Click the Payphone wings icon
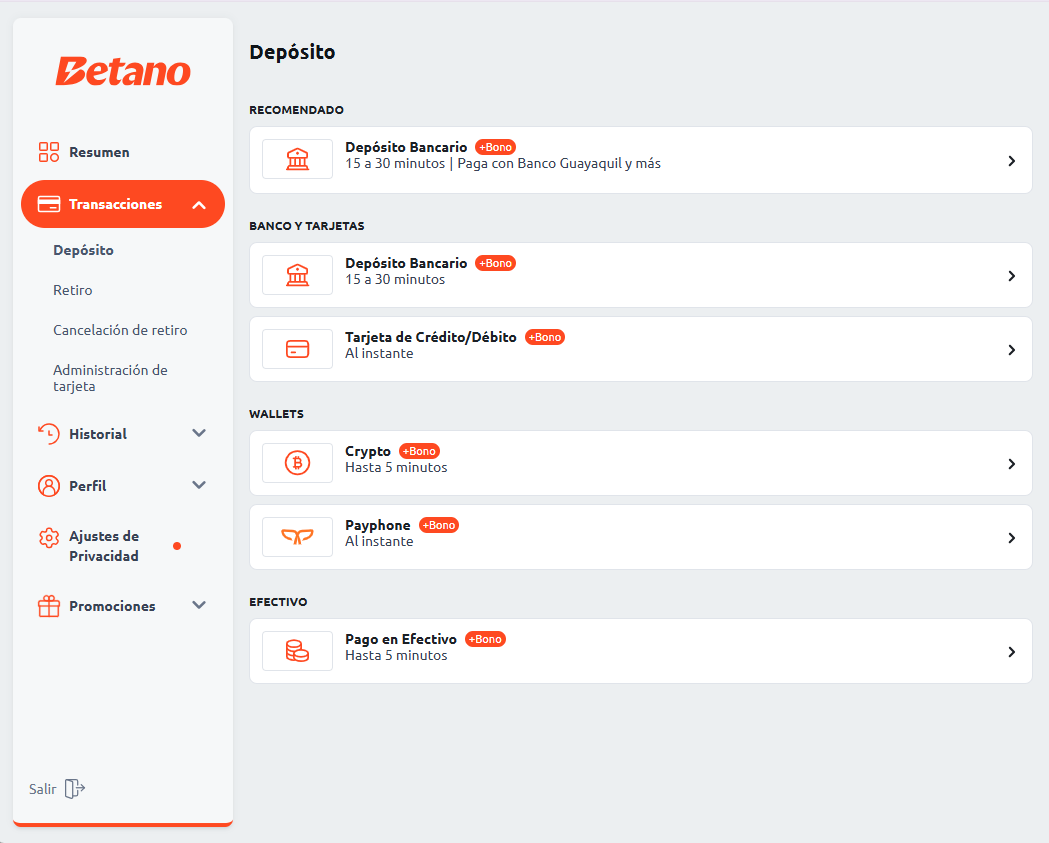 click(298, 537)
